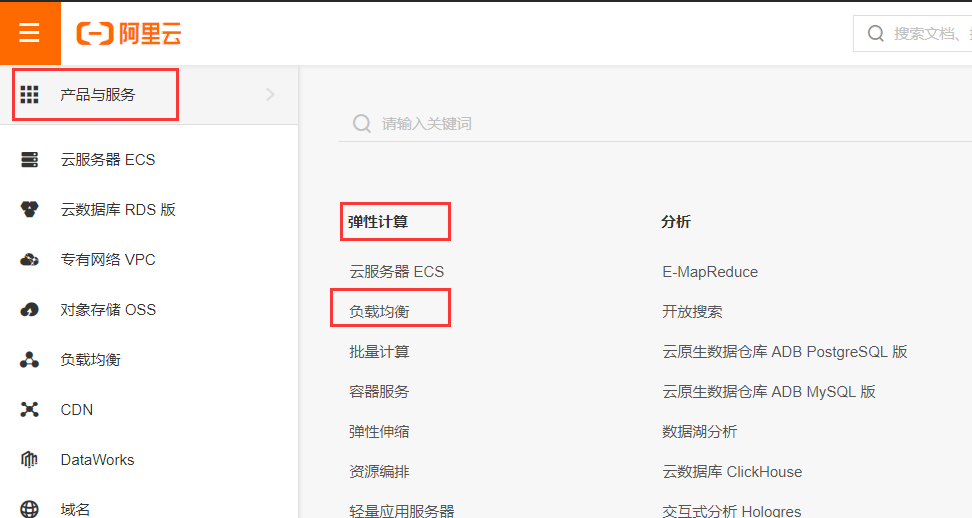Click the 分析 category heading
Screen dimensions: 972x518
click(x=676, y=222)
